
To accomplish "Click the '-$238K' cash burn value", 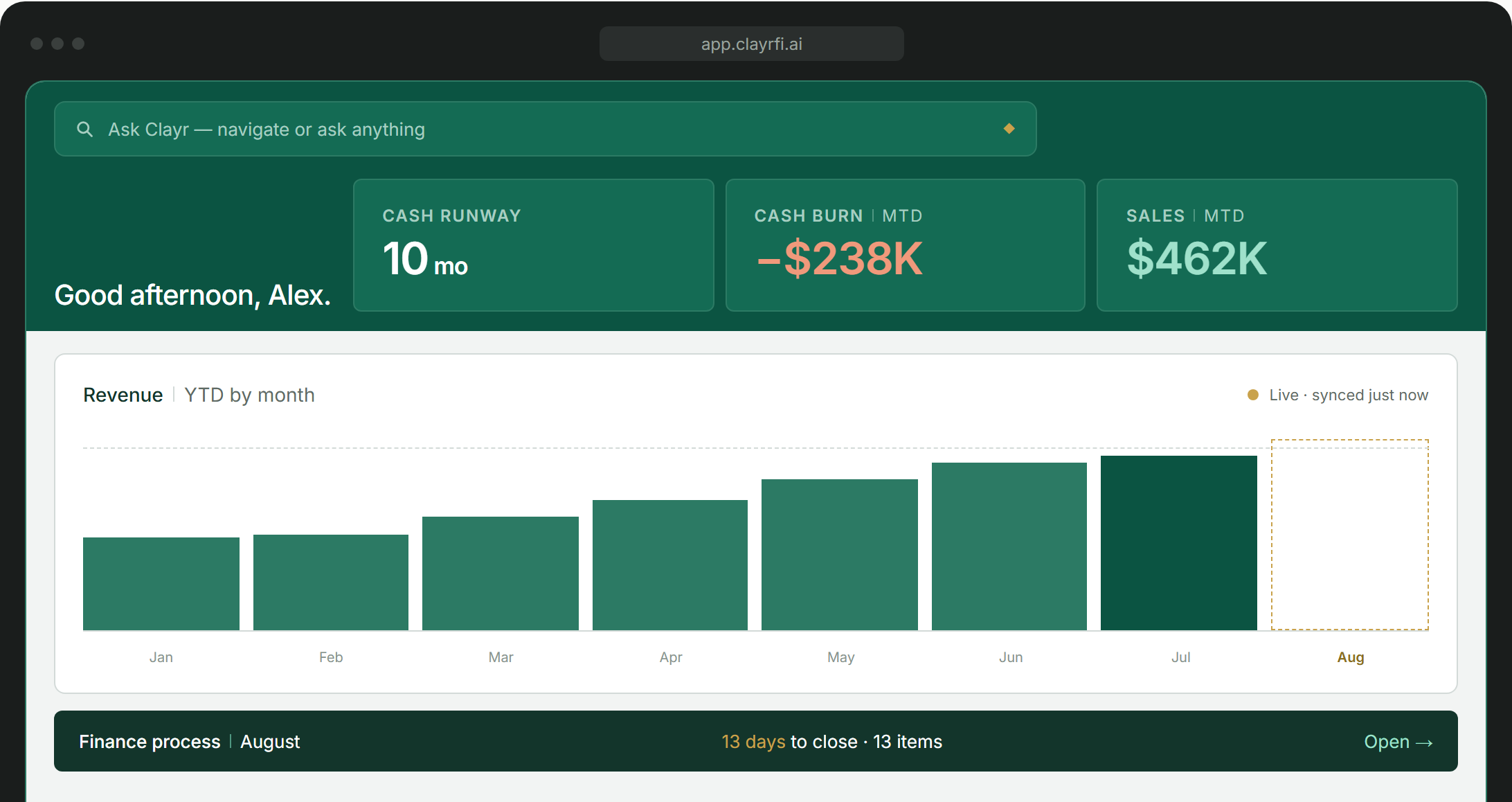I will point(840,258).
